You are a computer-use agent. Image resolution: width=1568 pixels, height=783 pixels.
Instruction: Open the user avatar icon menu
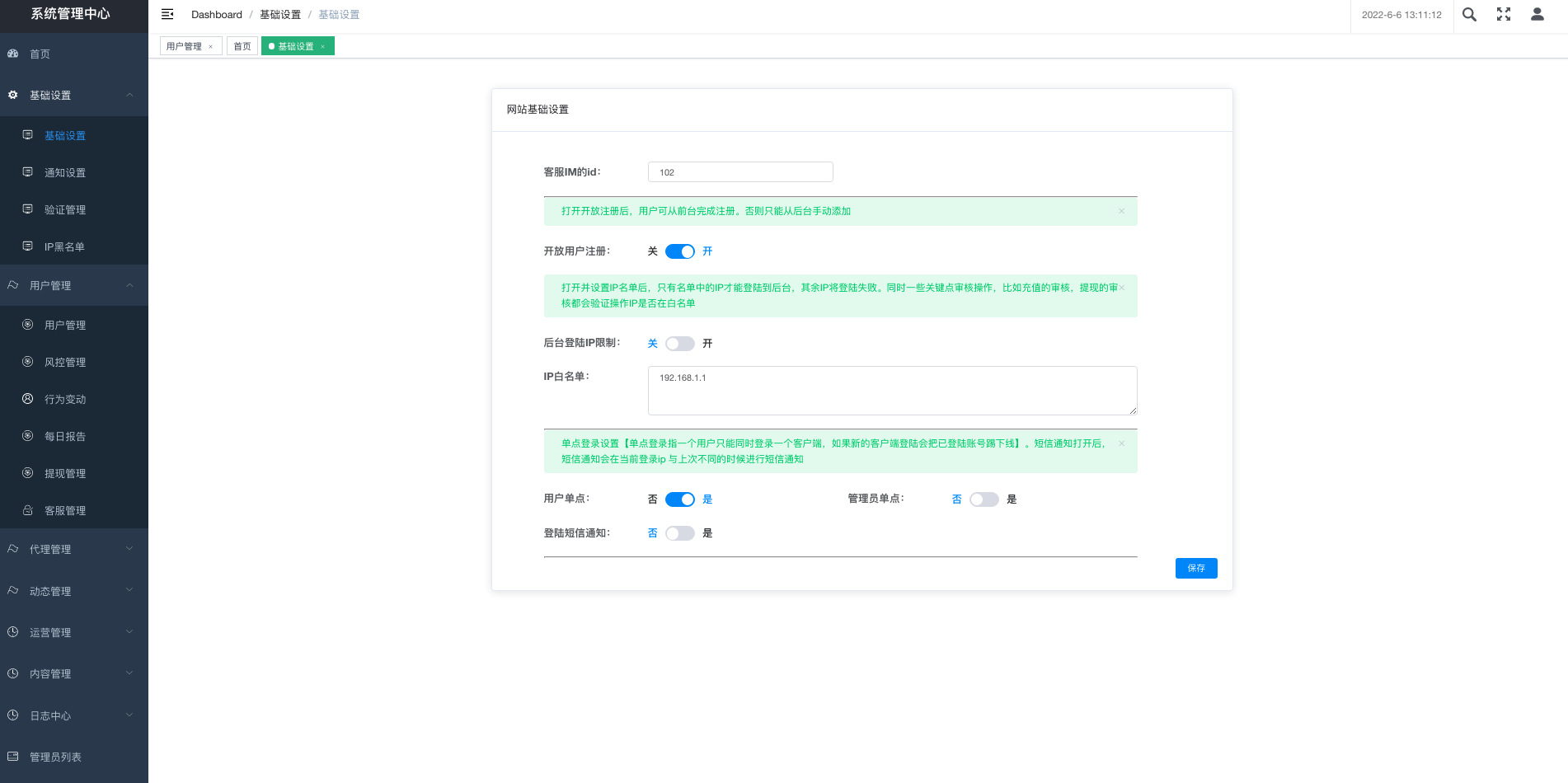tap(1537, 14)
